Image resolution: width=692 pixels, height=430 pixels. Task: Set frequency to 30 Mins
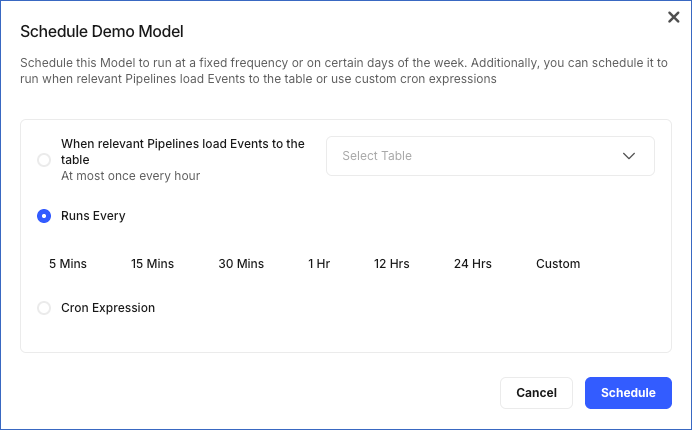point(241,264)
